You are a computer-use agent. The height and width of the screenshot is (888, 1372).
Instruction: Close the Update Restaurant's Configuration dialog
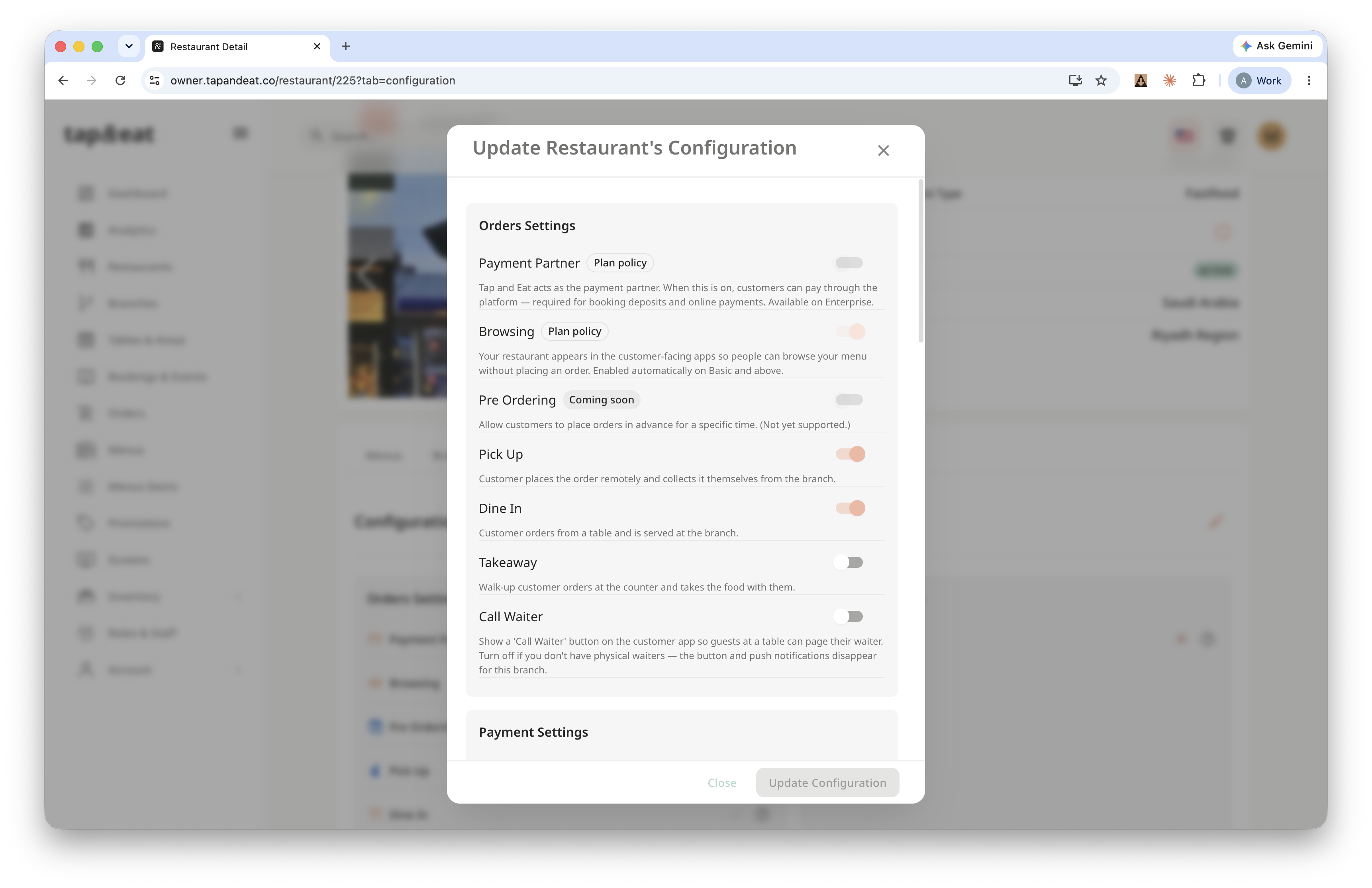[883, 151]
